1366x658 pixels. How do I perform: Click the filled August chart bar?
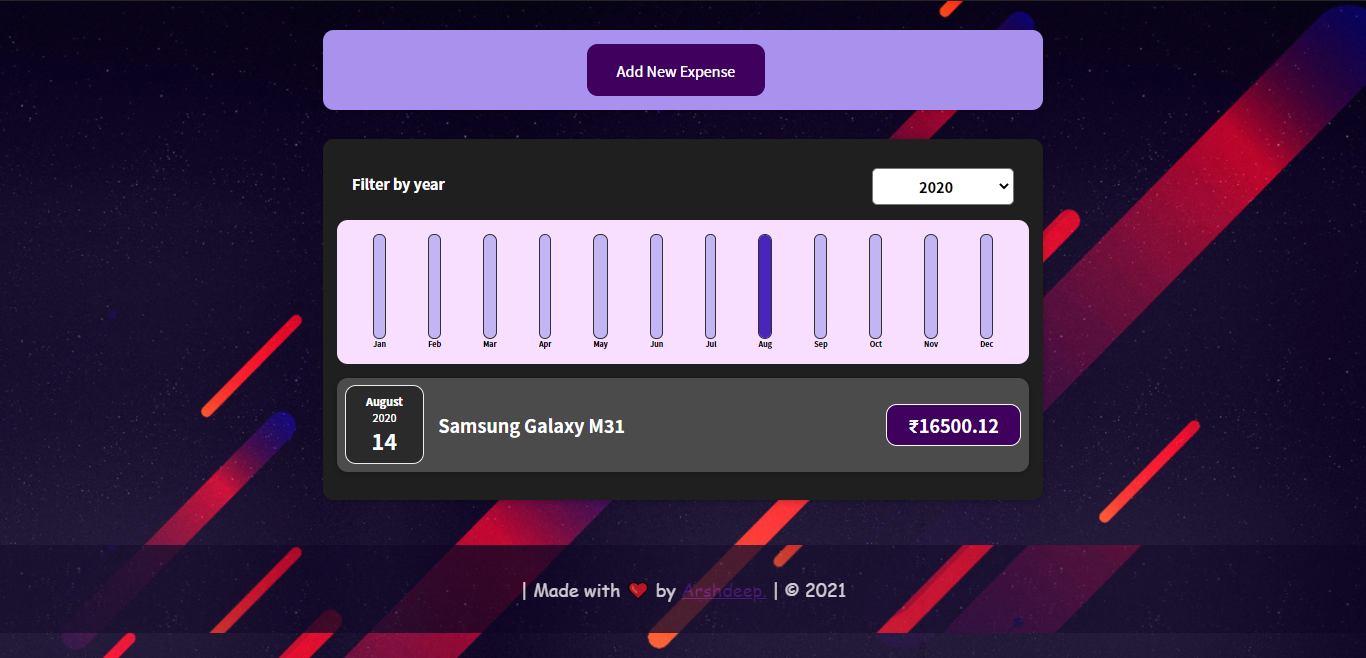[765, 286]
